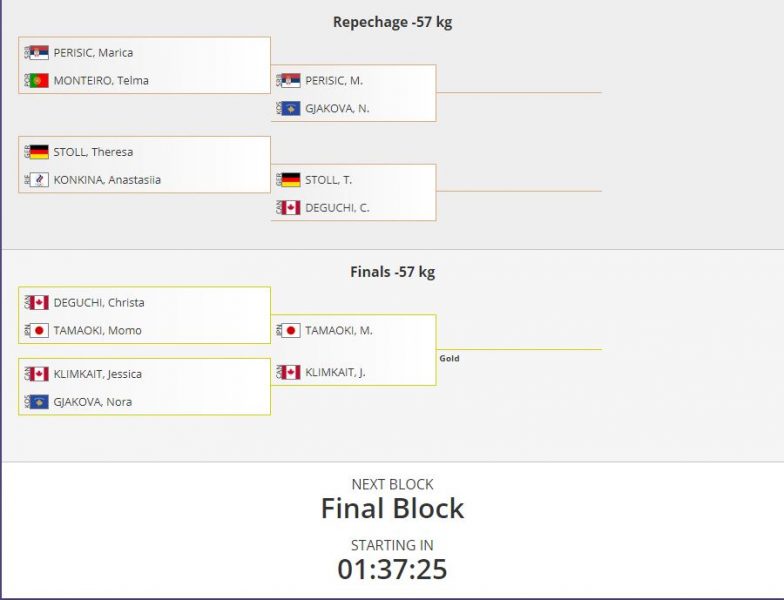Select STOLL, Theresa in repechage bracket

(x=93, y=152)
